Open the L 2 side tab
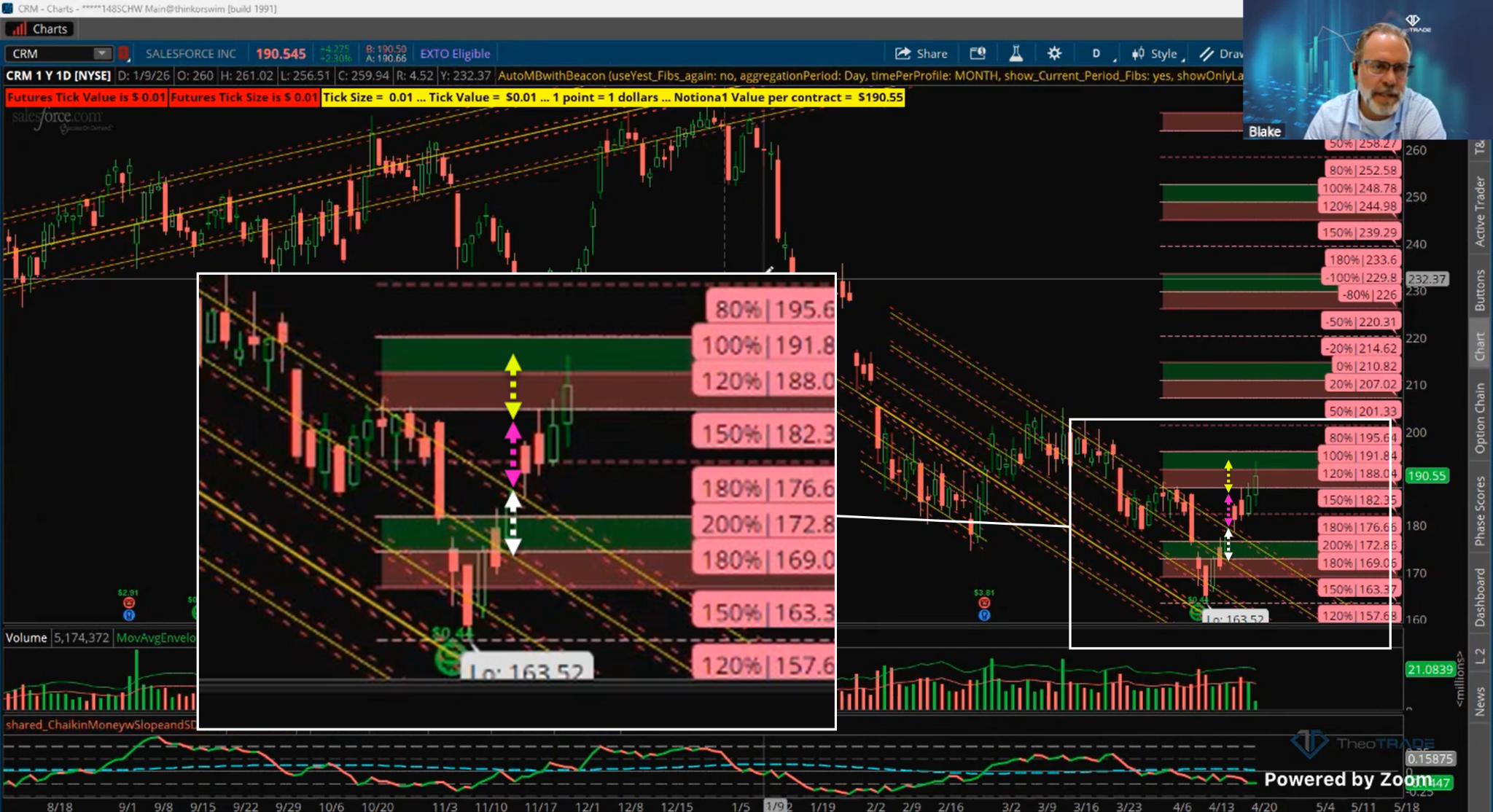 tap(1480, 656)
